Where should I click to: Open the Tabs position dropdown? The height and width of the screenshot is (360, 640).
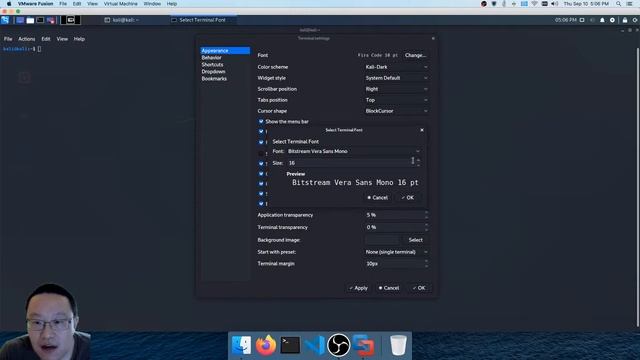396,100
